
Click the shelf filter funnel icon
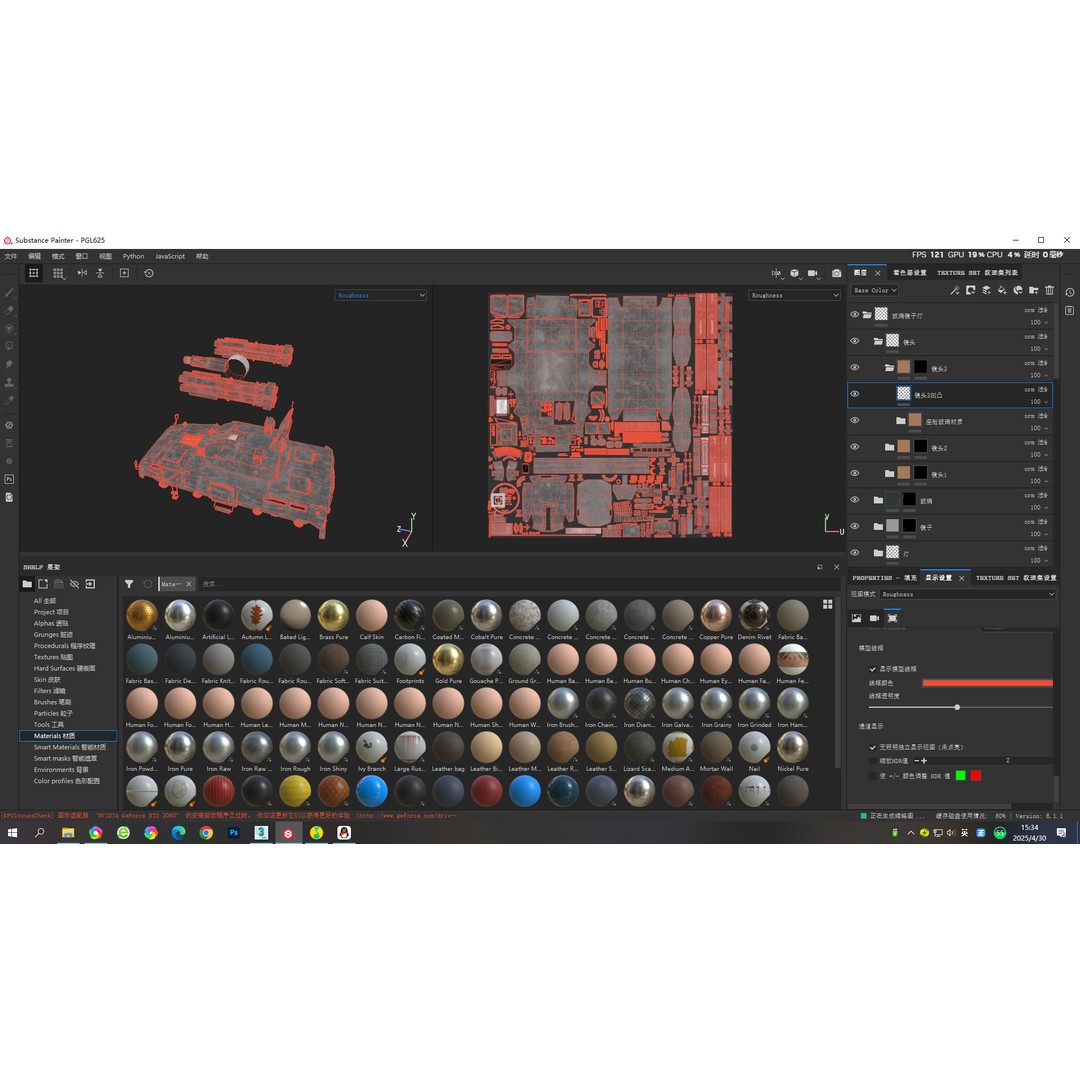point(129,584)
